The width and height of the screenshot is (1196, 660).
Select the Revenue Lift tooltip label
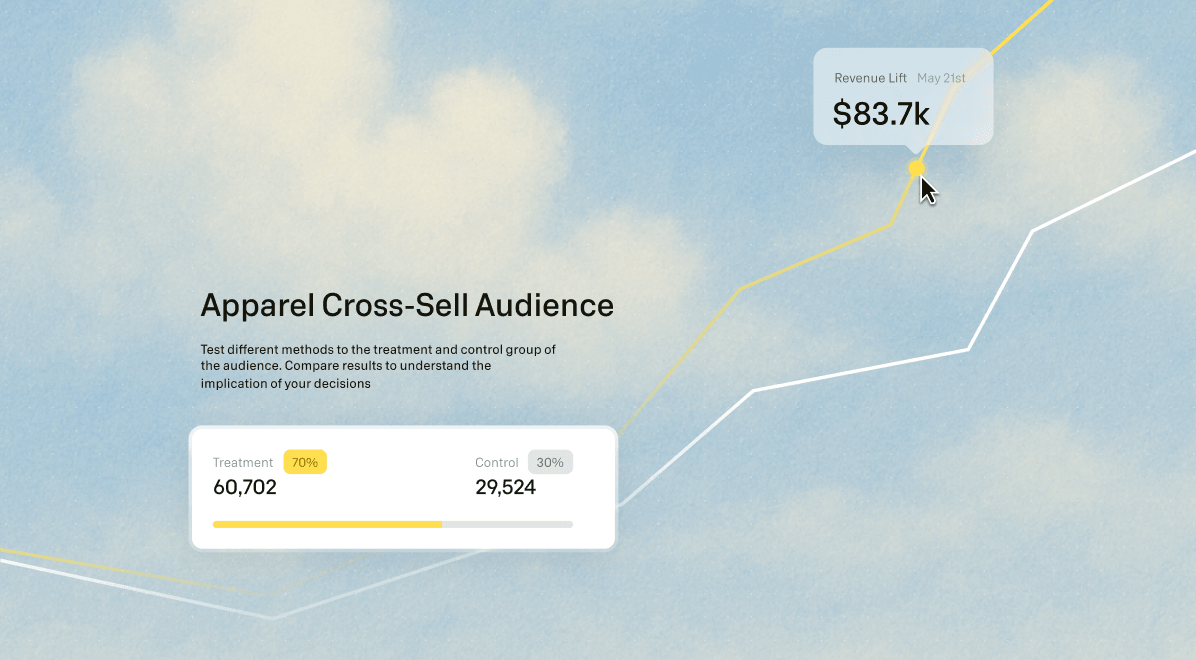coord(870,78)
